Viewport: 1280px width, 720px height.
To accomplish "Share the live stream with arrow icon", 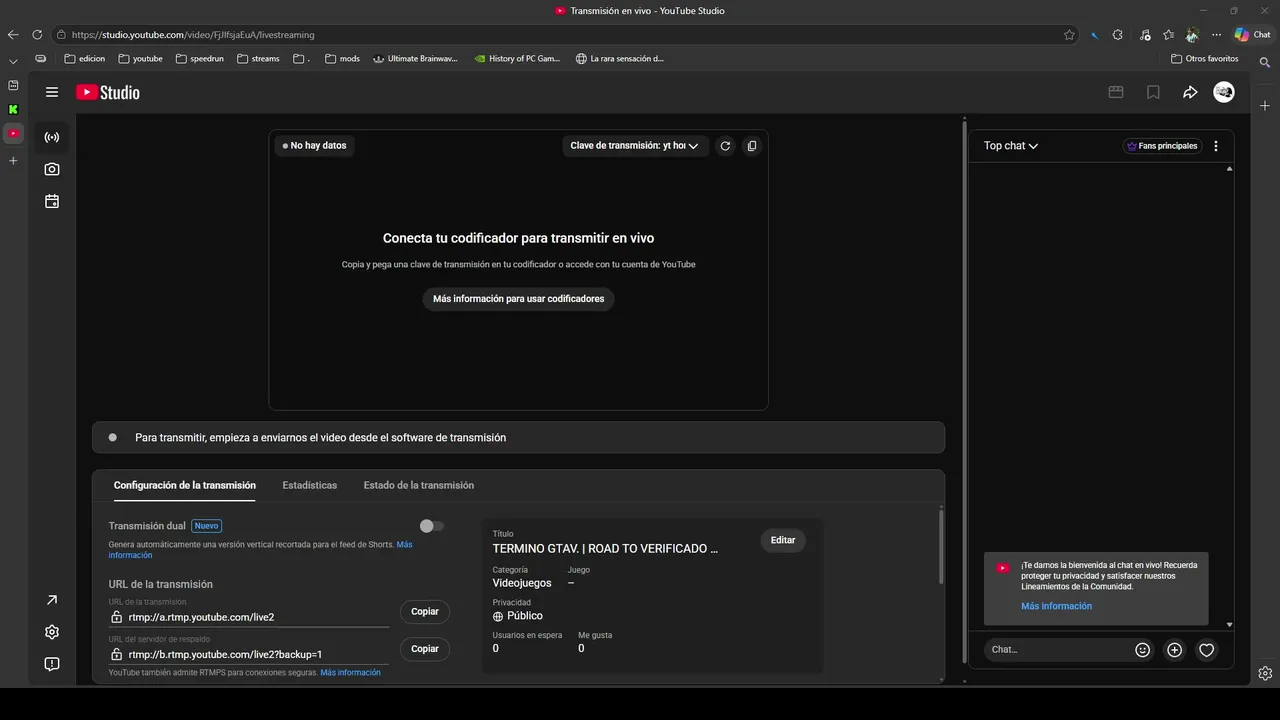I will [1190, 92].
